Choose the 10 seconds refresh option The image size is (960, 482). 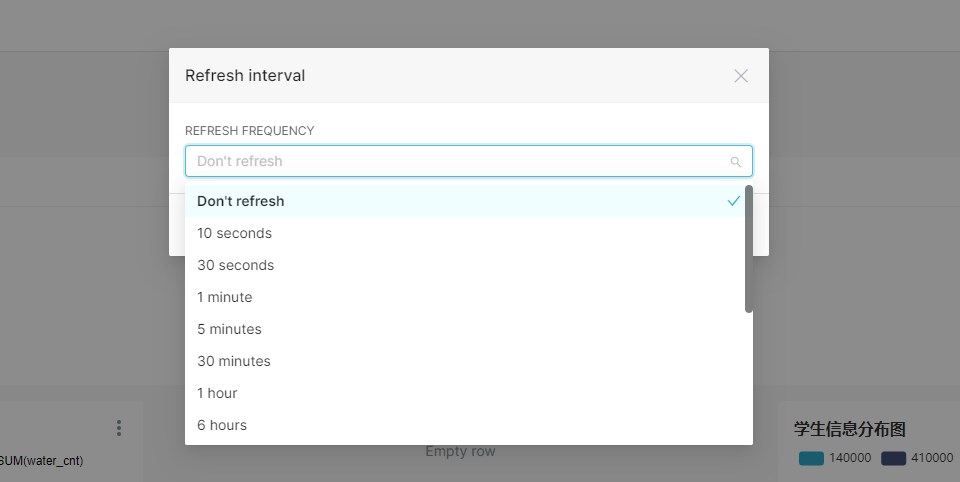click(234, 233)
